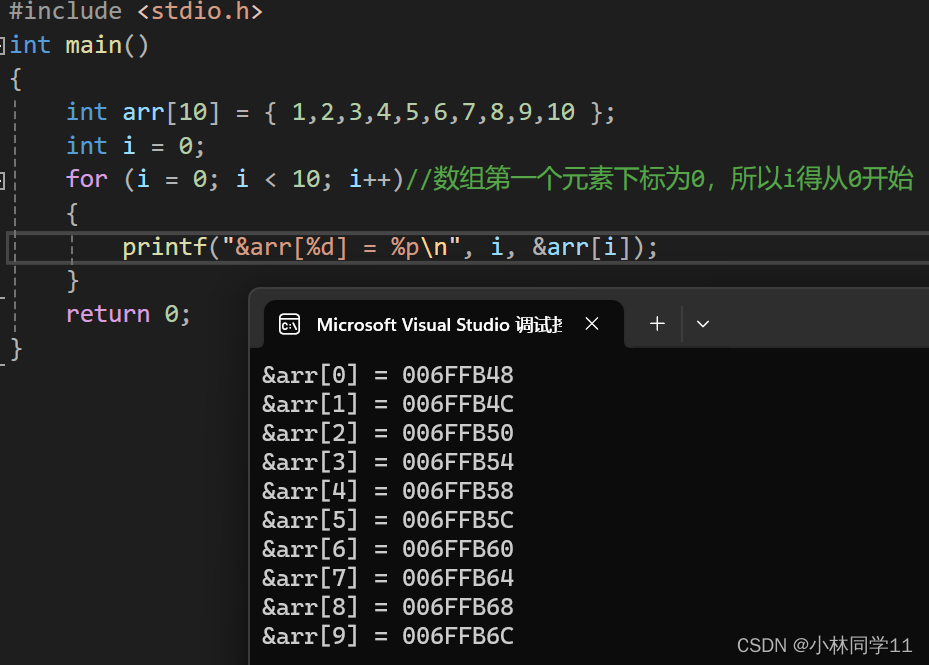Click the int i = 0; declaration

tap(135, 146)
